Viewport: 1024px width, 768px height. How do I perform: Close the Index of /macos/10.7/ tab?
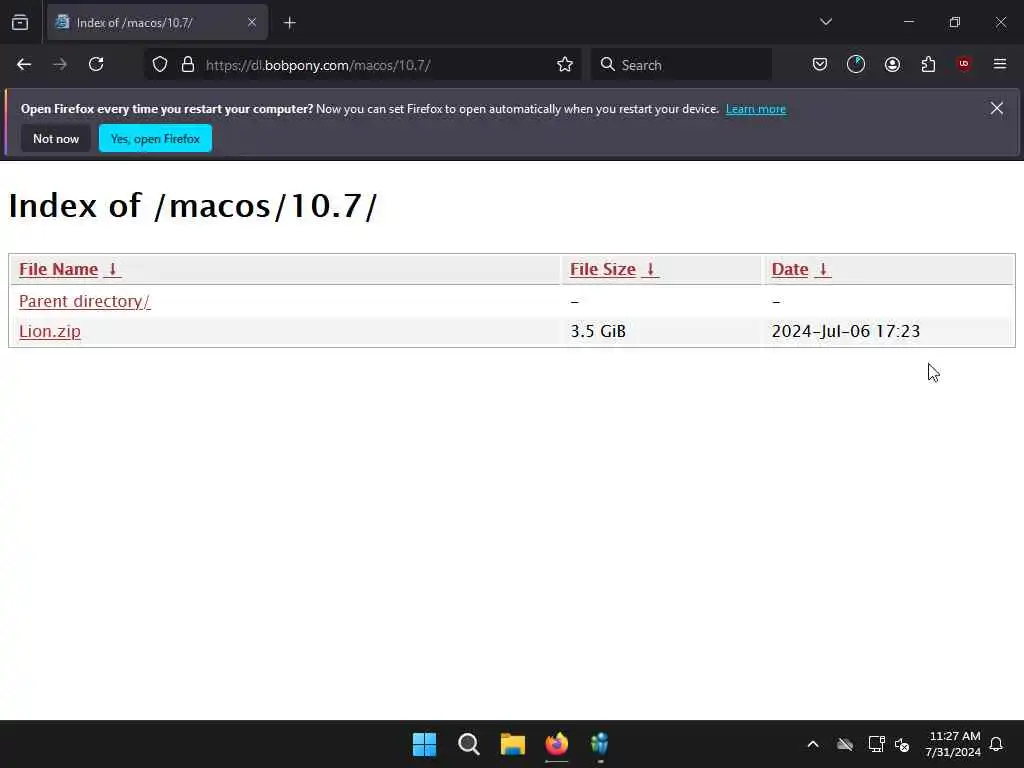pyautogui.click(x=251, y=22)
